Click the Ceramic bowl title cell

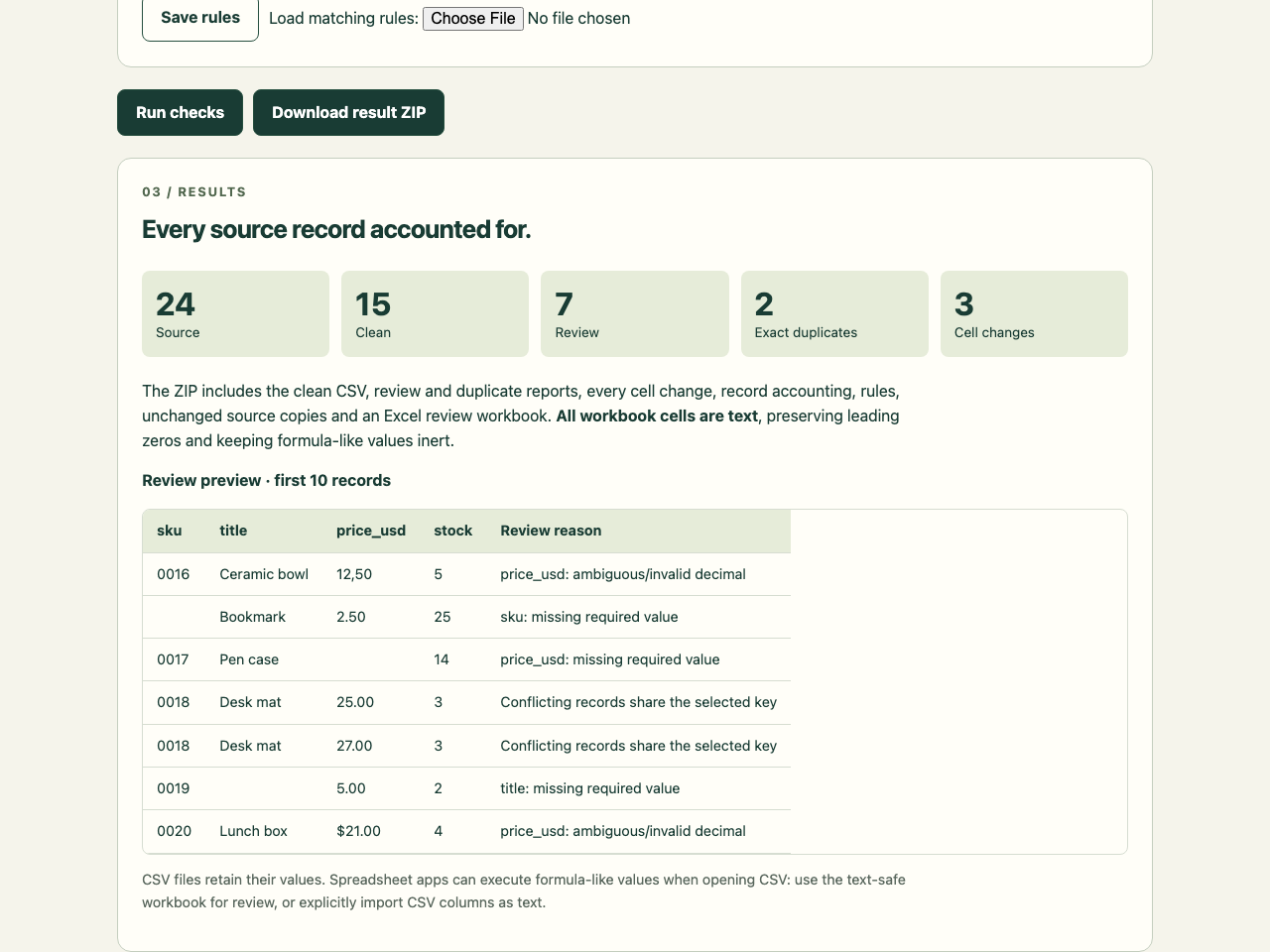click(264, 574)
